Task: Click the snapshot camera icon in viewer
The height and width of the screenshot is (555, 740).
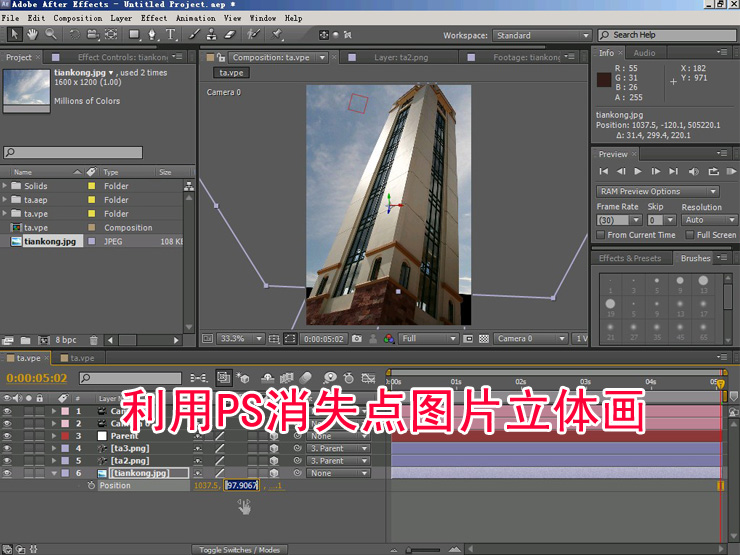Action: pyautogui.click(x=357, y=339)
